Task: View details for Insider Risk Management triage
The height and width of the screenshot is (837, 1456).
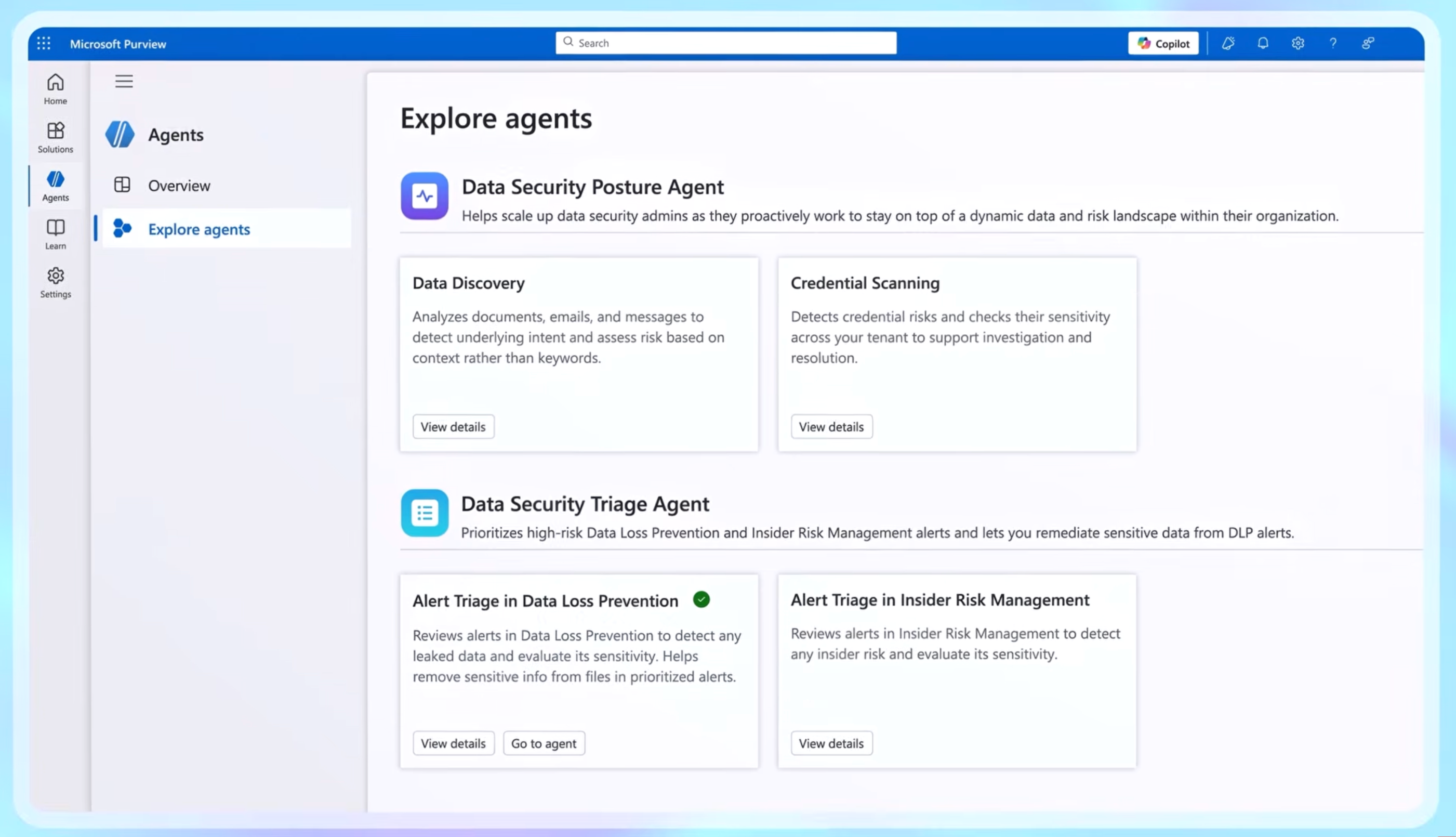Action: pos(831,743)
